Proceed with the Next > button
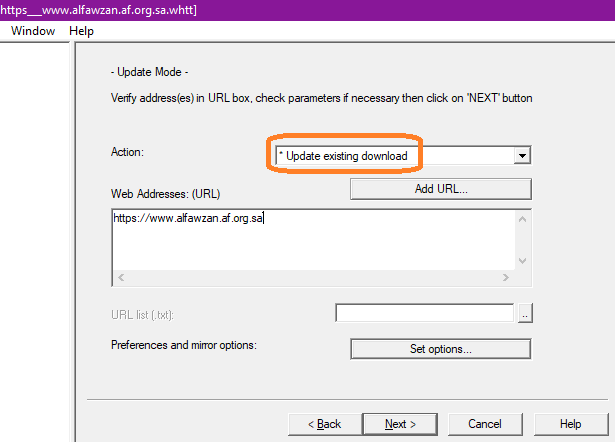 [x=401, y=424]
